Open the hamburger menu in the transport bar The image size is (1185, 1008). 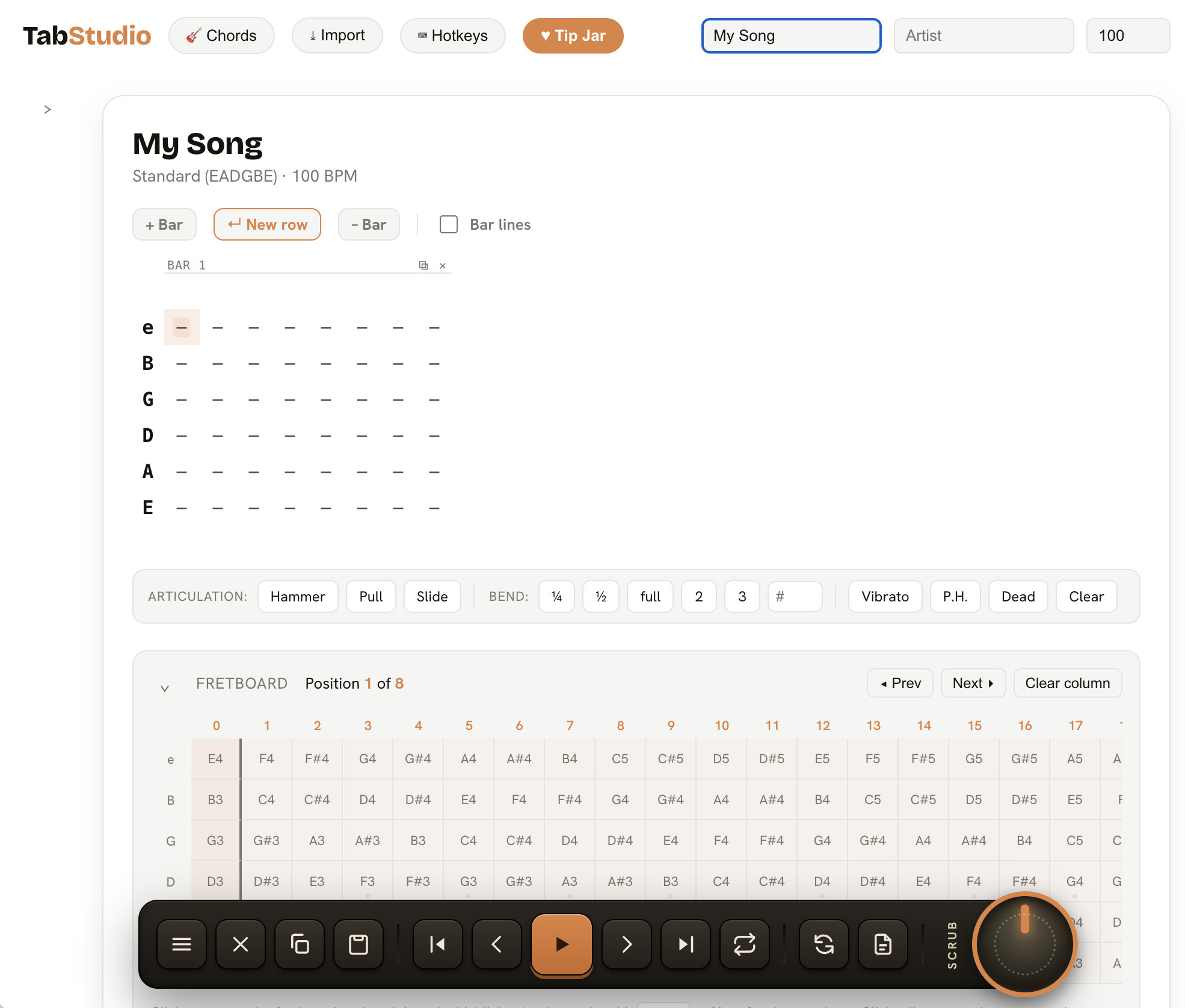click(x=182, y=944)
